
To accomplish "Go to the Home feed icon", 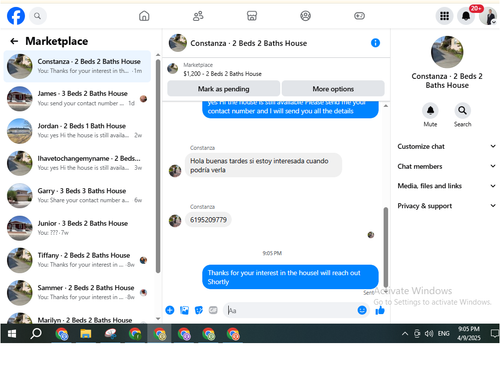I will pos(144,16).
